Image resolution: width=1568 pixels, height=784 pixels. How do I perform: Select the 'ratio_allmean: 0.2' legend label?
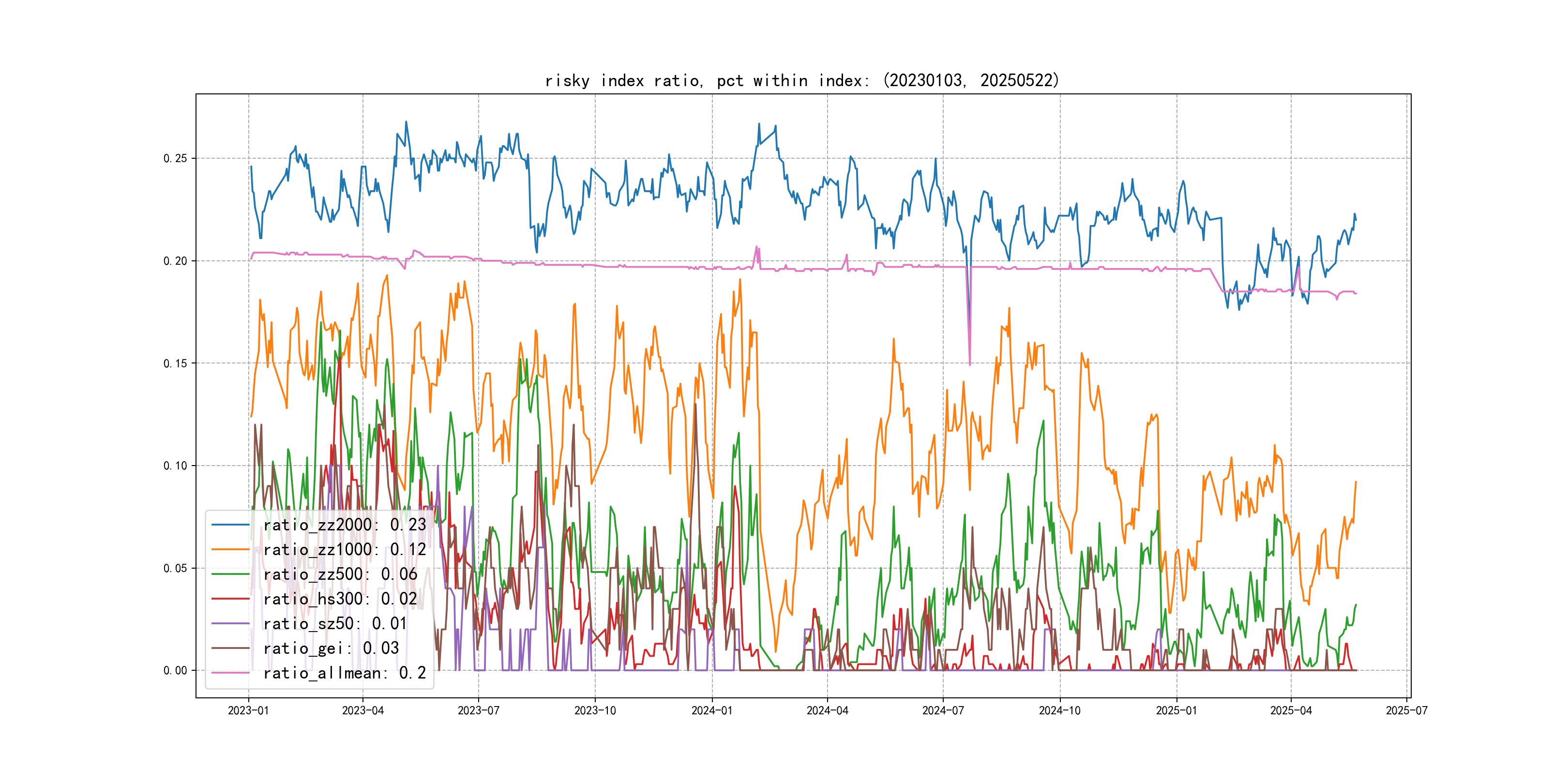[x=345, y=673]
